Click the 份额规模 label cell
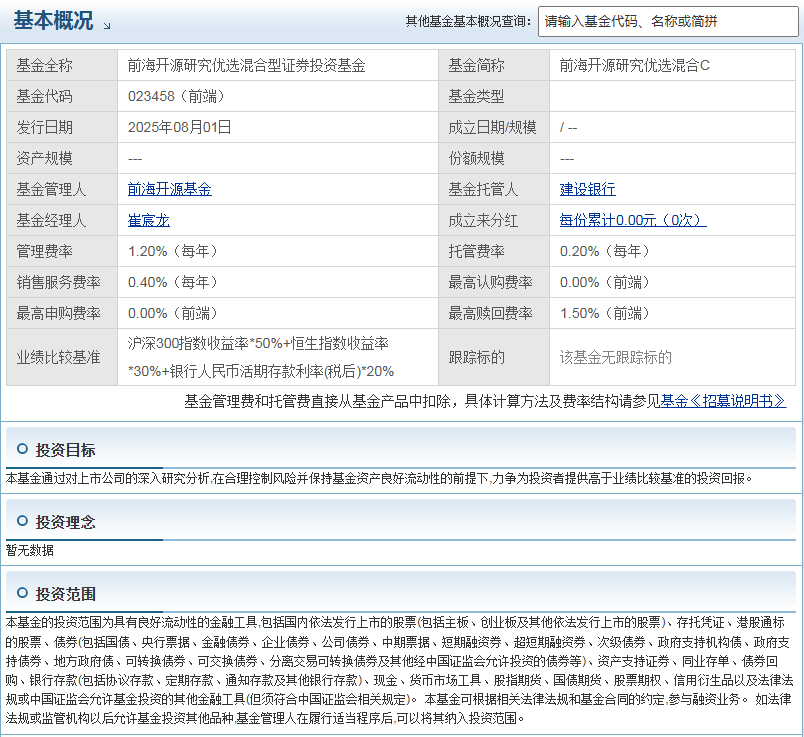The width and height of the screenshot is (804, 737). click(x=494, y=158)
